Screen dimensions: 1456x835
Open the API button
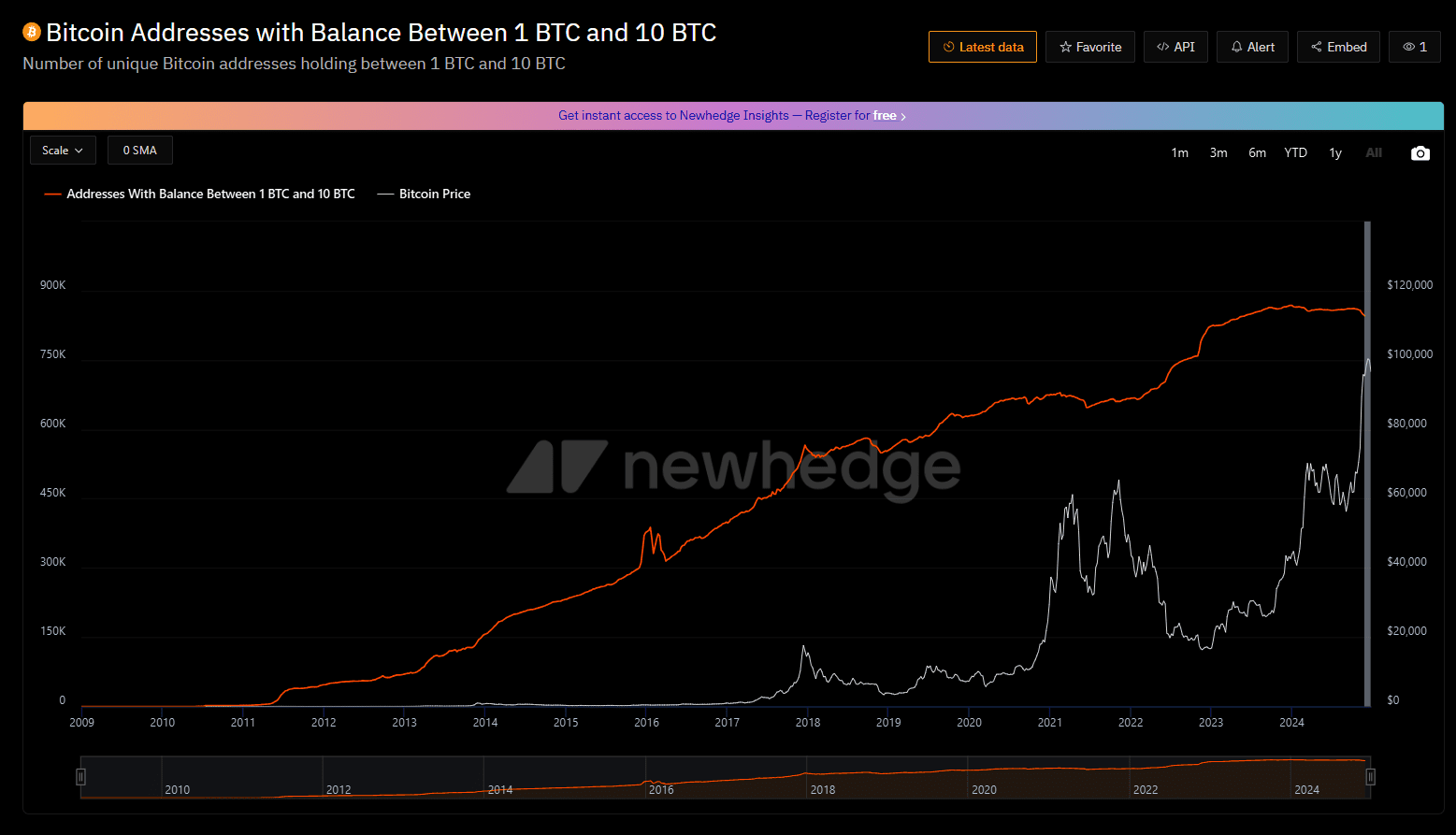(1175, 47)
